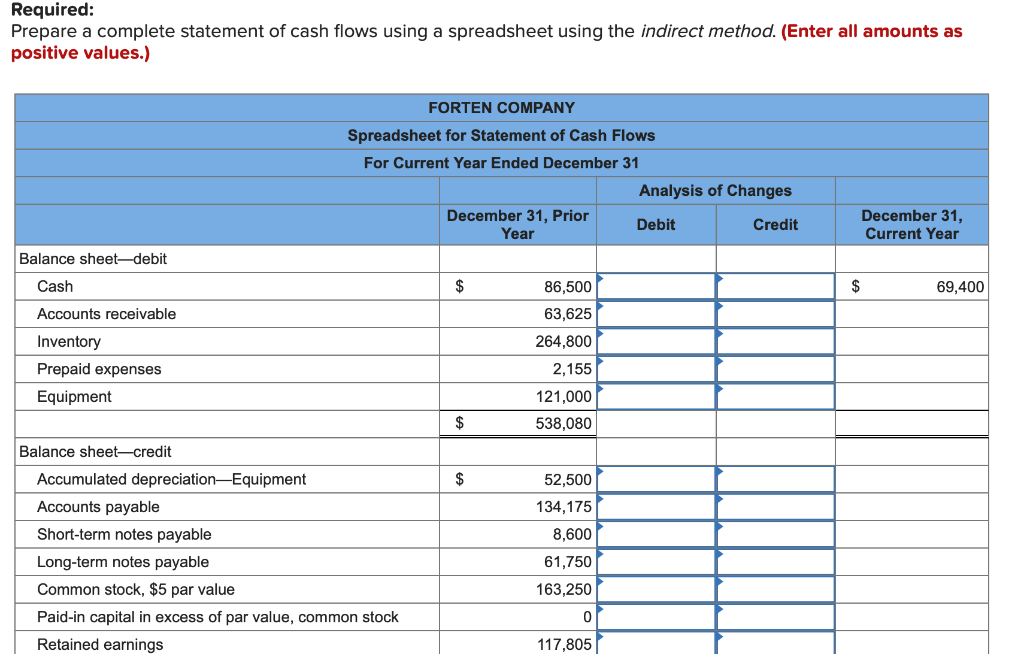Screen dimensions: 1024x660
Task: Click the Credit cell for Inventory
Action: 776,341
